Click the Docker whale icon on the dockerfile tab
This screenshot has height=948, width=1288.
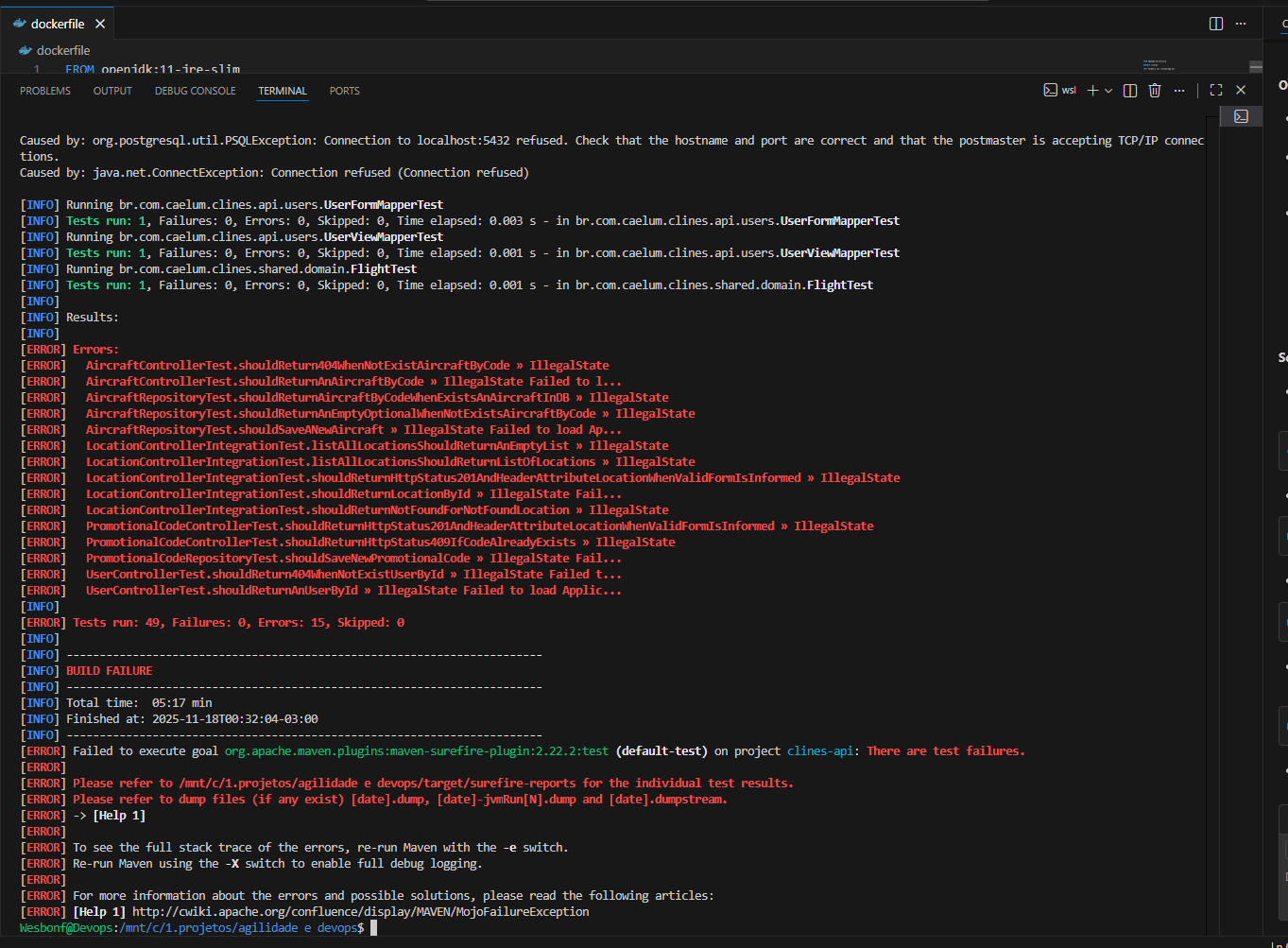tap(19, 24)
